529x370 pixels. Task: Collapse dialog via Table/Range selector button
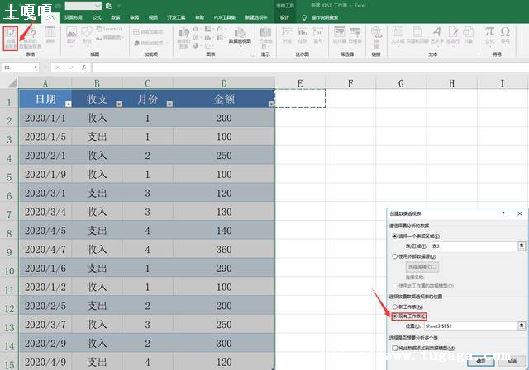[522, 246]
